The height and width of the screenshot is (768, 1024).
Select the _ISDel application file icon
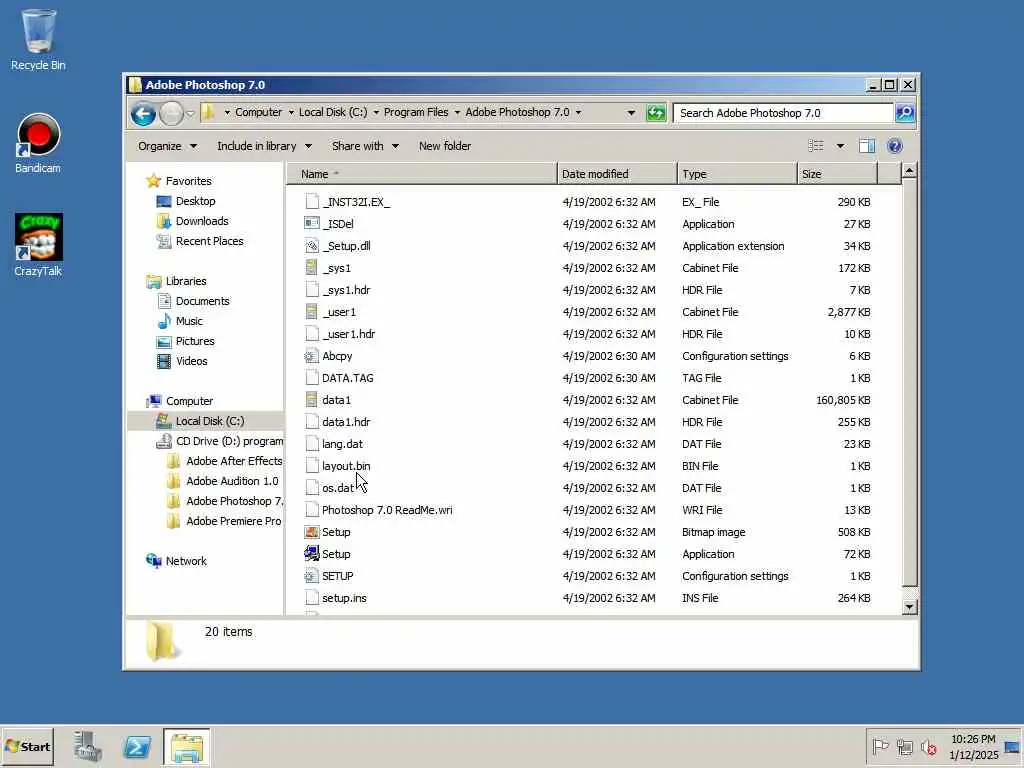point(312,223)
